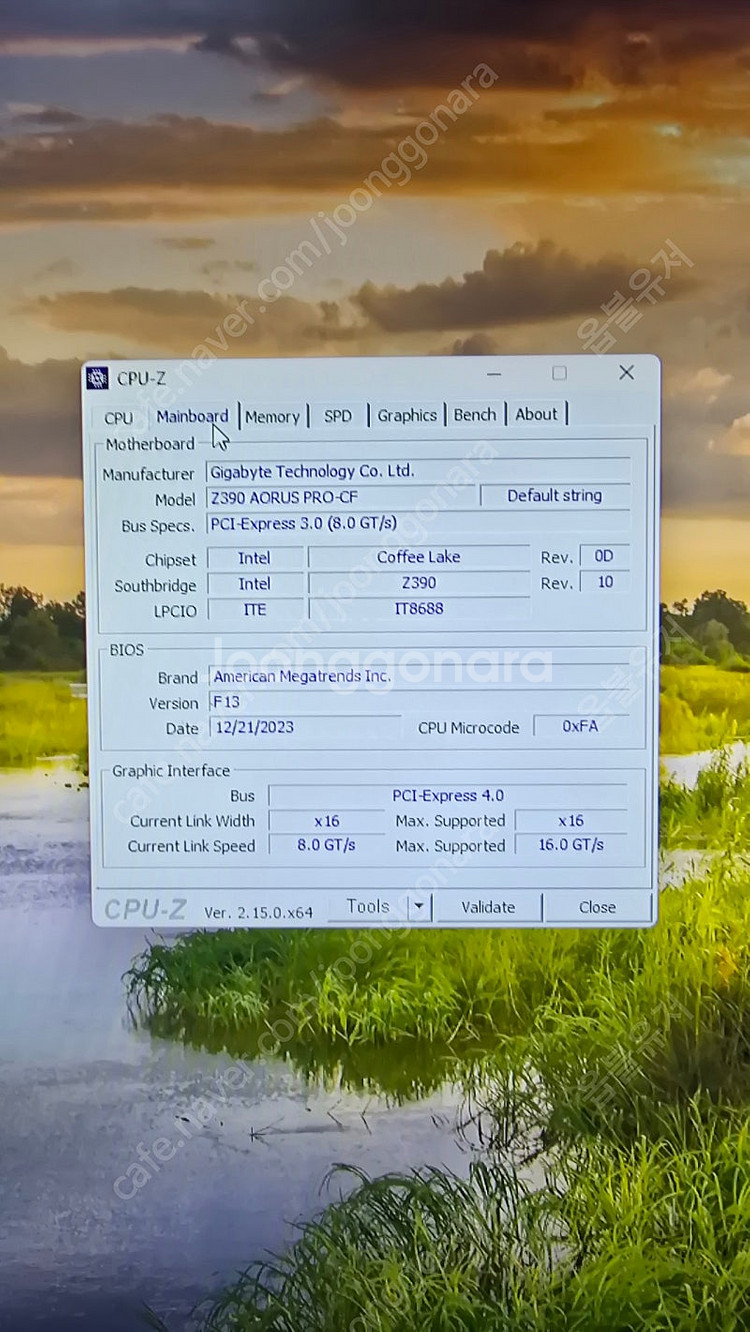Image resolution: width=750 pixels, height=1332 pixels.
Task: Click the ITE LPCIO vendor value
Action: pyautogui.click(x=254, y=609)
